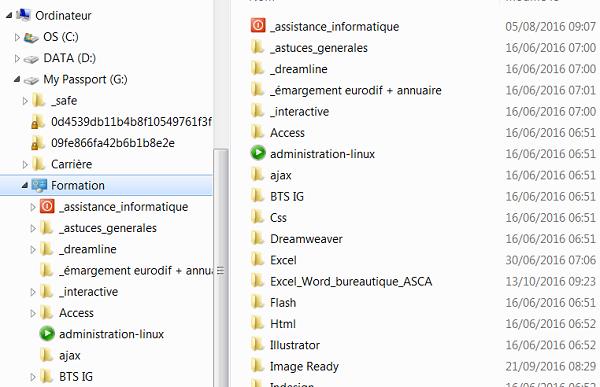Click the Html folder icon in file list

(258, 323)
